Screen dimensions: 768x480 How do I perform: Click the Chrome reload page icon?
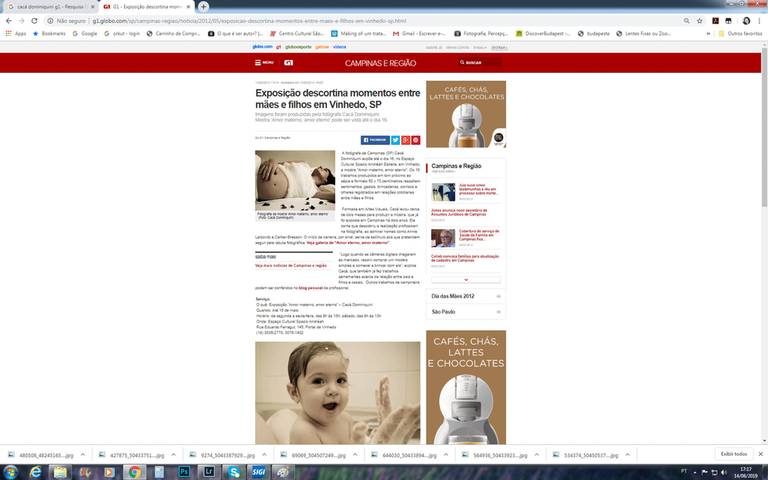coord(36,19)
